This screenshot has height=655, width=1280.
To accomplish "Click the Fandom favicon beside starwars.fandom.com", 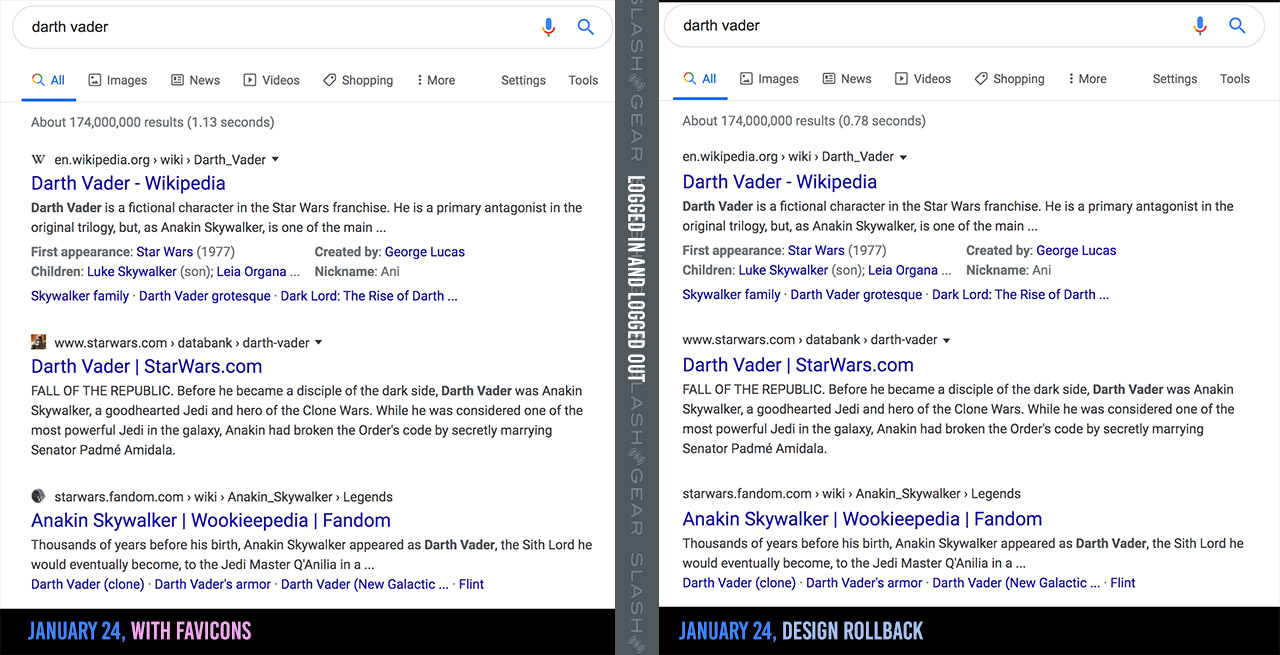I will pos(39,496).
